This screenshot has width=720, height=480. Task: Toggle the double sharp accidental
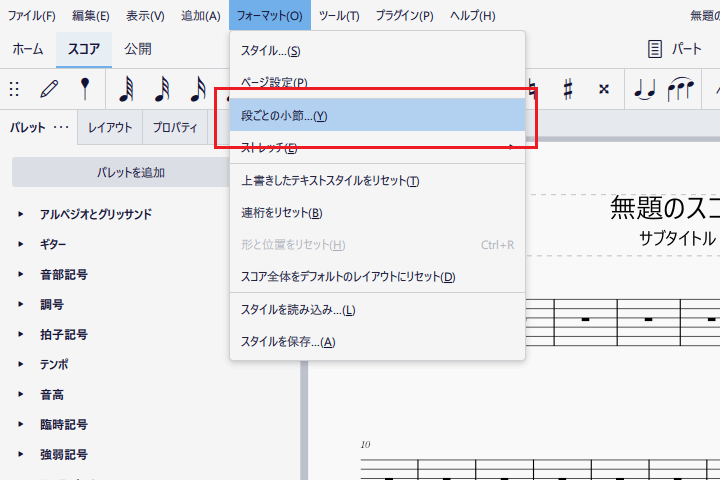603,89
